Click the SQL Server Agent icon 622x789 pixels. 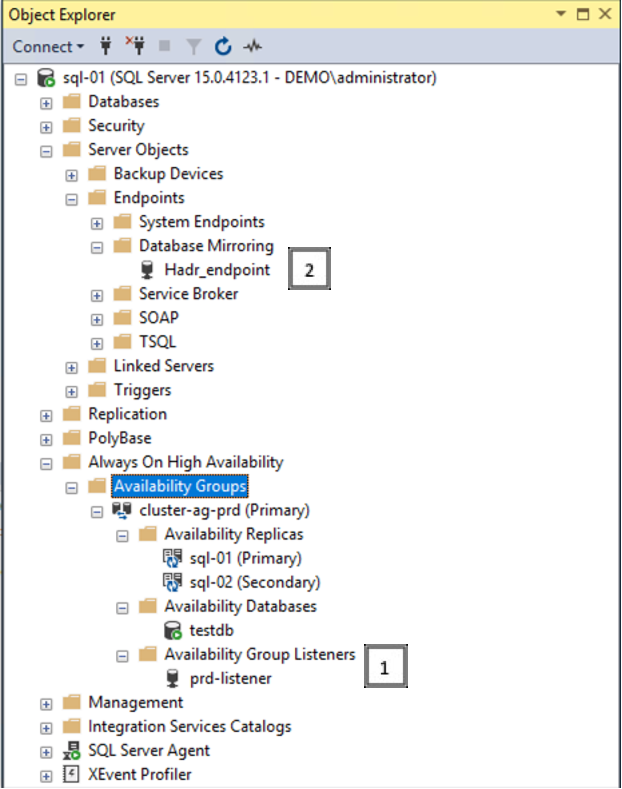(x=72, y=750)
